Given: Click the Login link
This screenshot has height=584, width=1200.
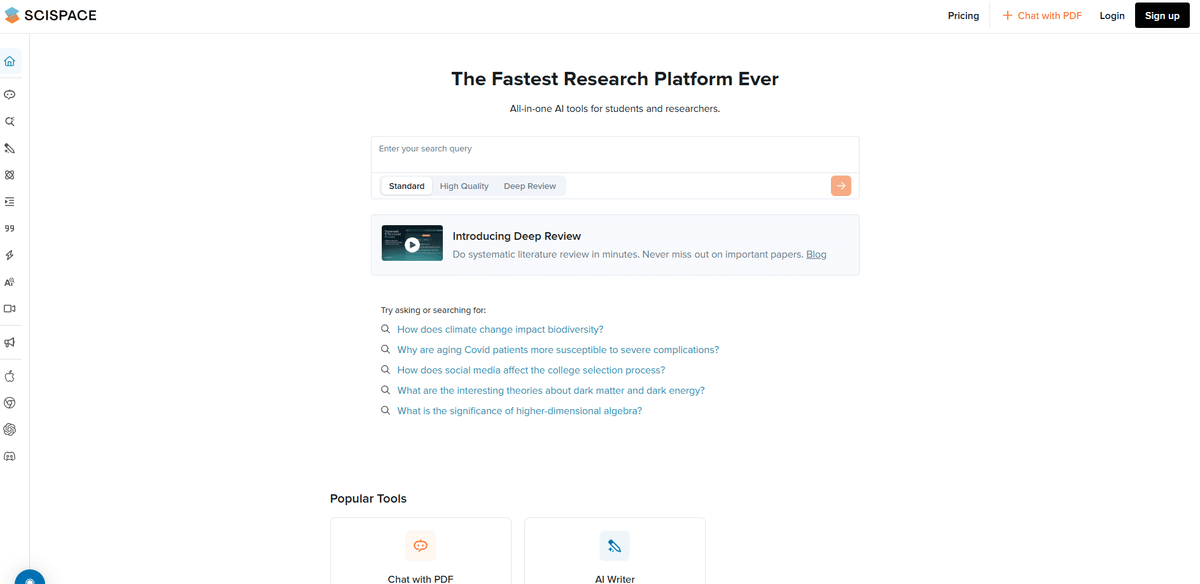Looking at the screenshot, I should coord(1112,16).
